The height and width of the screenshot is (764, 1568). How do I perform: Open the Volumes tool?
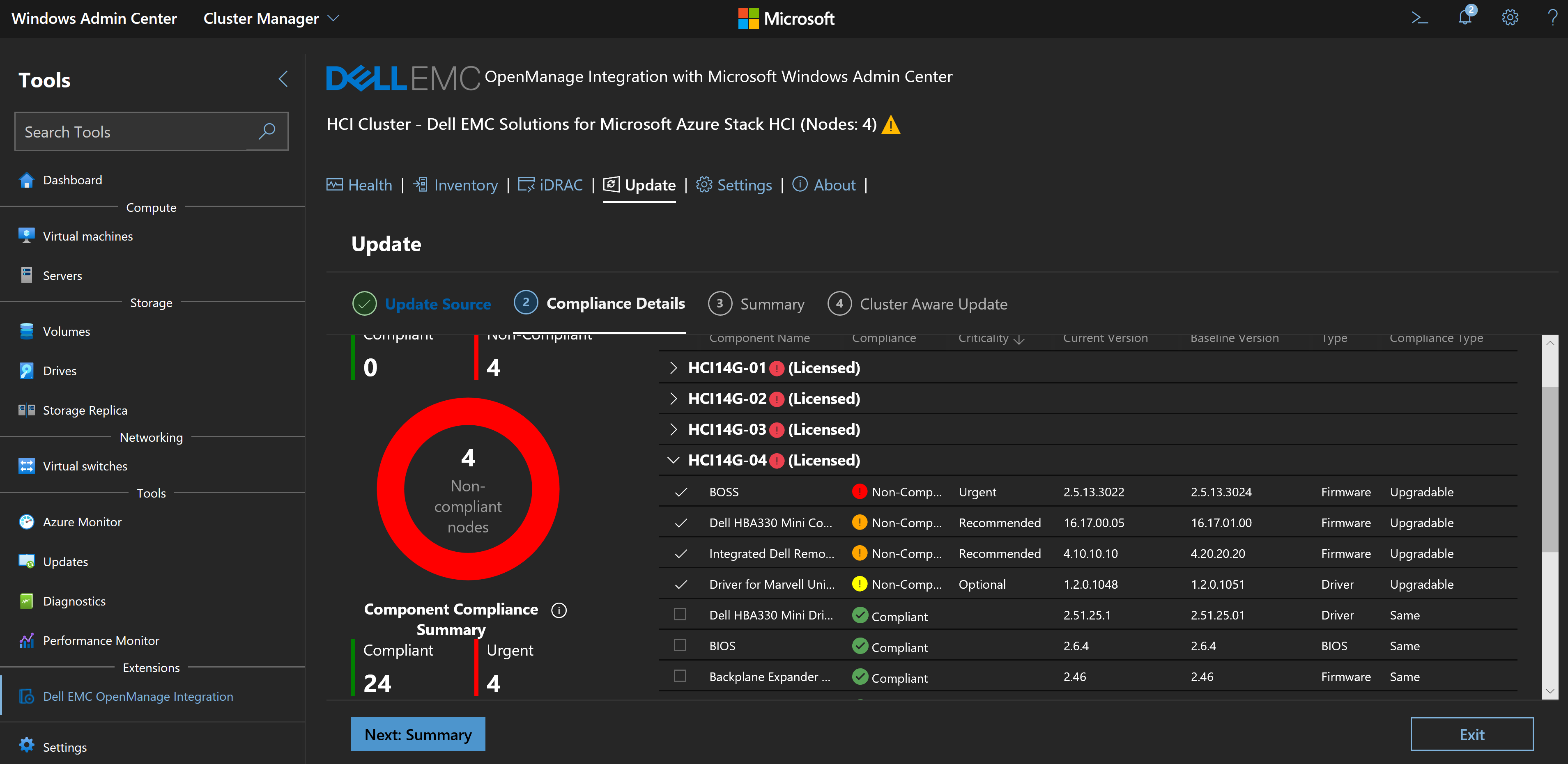click(x=67, y=332)
